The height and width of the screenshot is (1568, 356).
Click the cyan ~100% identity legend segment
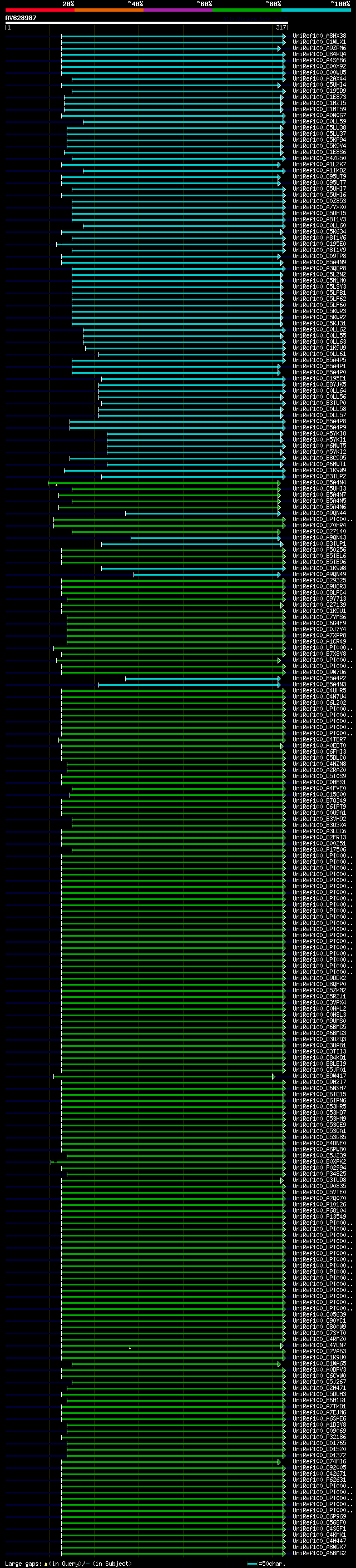click(x=317, y=10)
